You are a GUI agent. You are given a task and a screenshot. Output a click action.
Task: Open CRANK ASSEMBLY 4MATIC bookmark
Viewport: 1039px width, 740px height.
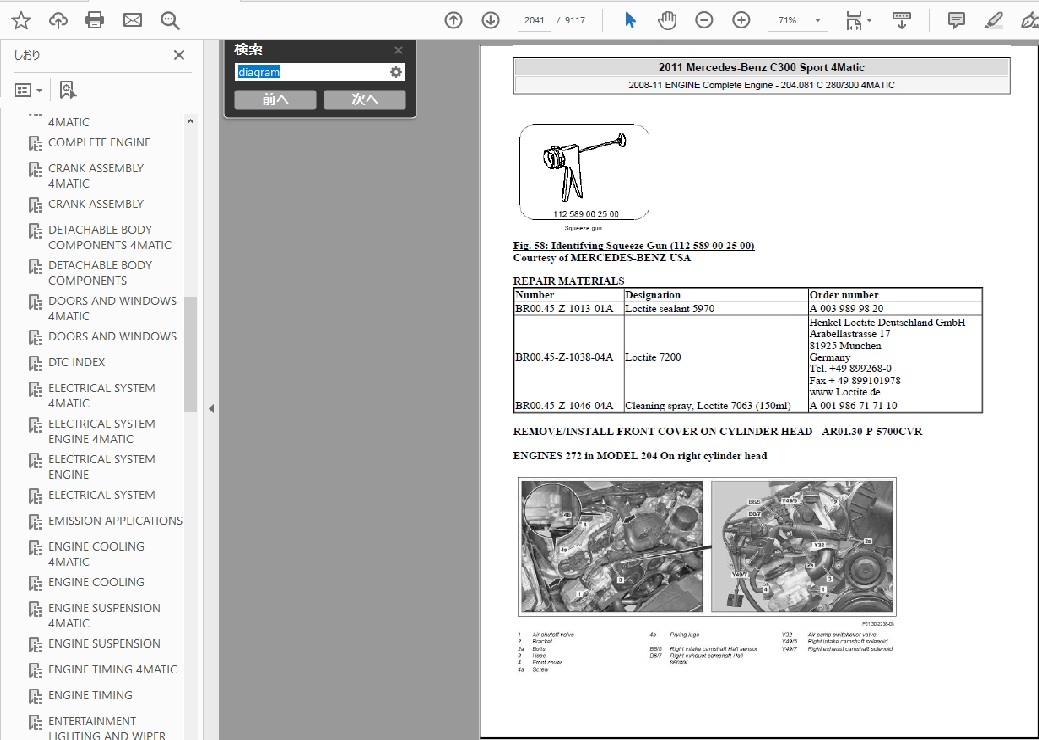tap(95, 176)
